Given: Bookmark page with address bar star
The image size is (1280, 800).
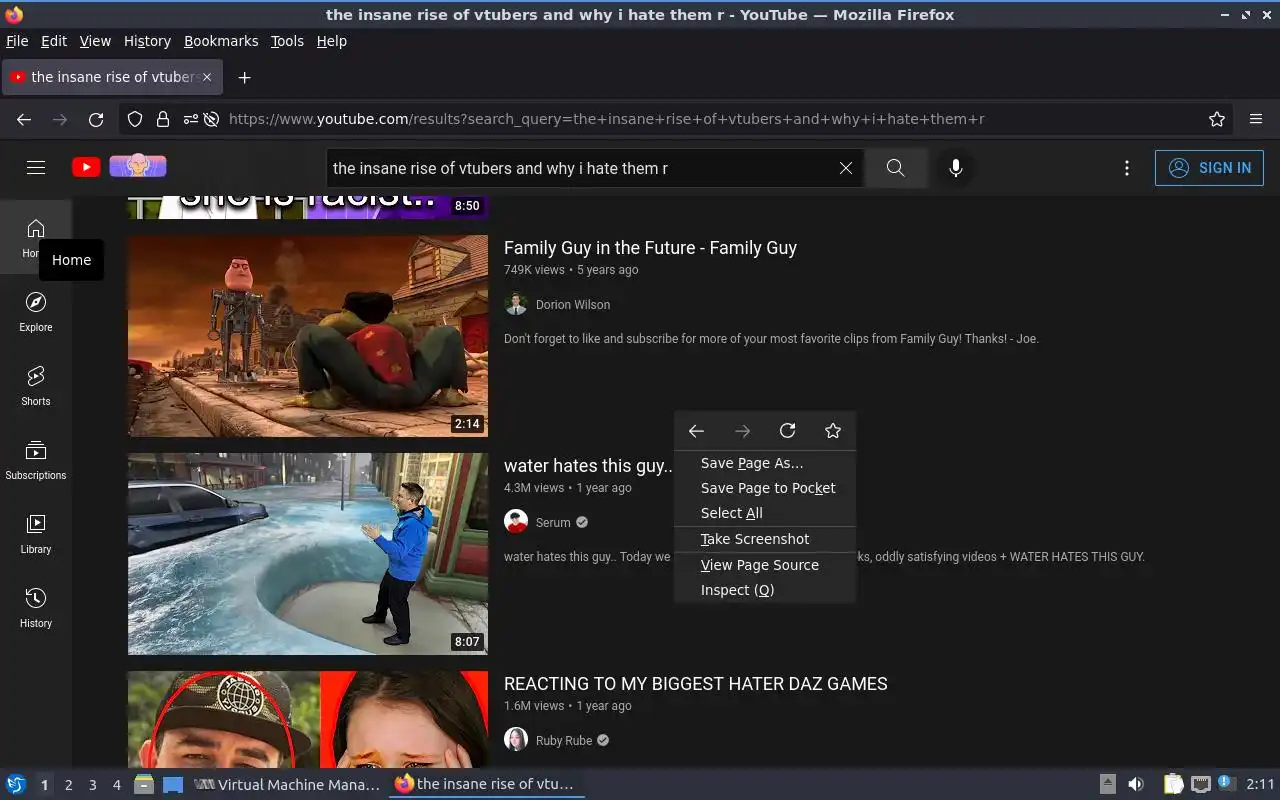Looking at the screenshot, I should point(1217,119).
